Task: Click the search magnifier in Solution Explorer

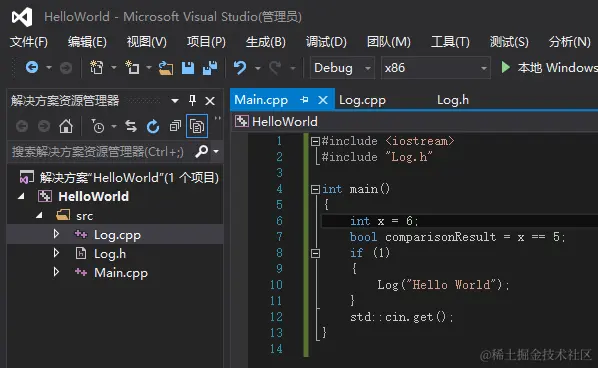Action: pos(201,151)
